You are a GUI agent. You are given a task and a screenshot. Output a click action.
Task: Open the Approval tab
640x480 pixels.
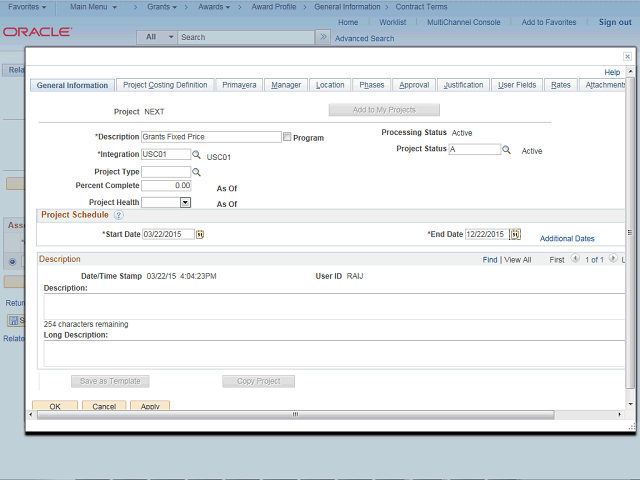pos(414,85)
